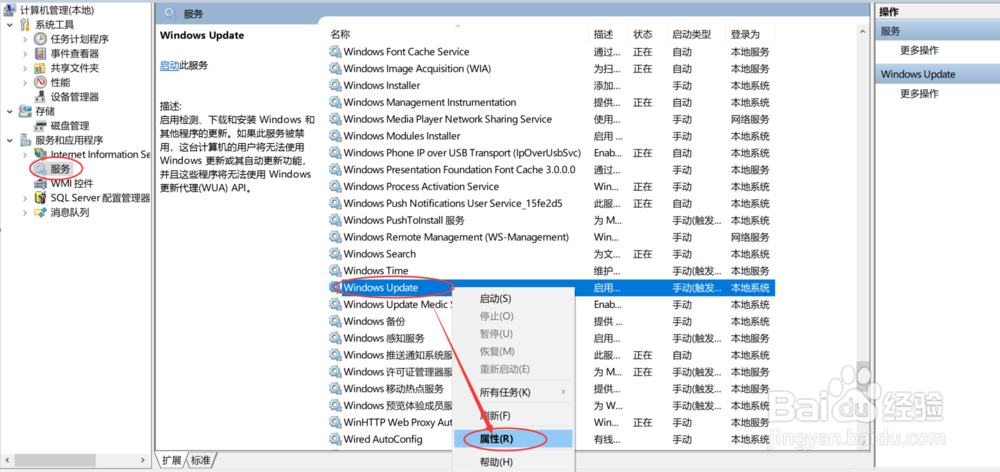Screen dimensions: 1000x472
Task: Click gear icon of Wired AutoConfig
Action: coord(335,439)
